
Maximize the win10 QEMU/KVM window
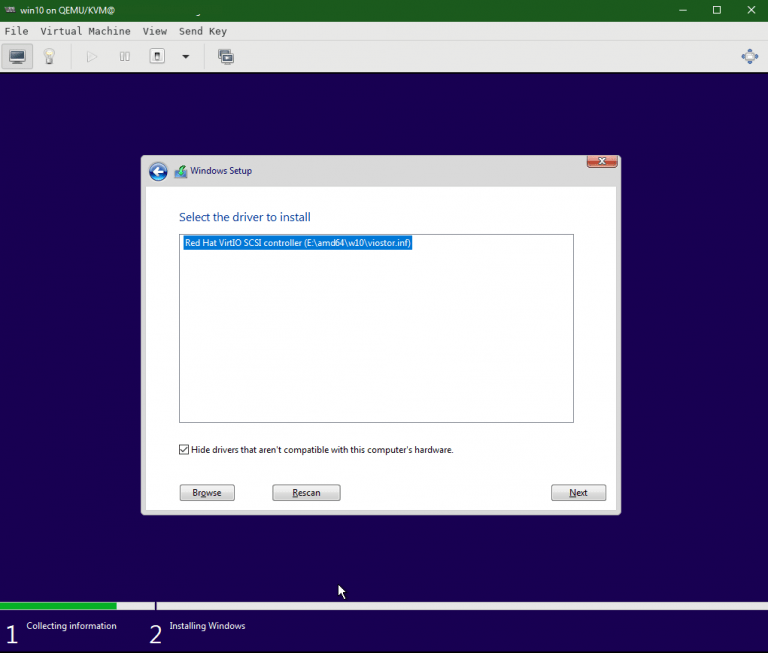click(717, 10)
